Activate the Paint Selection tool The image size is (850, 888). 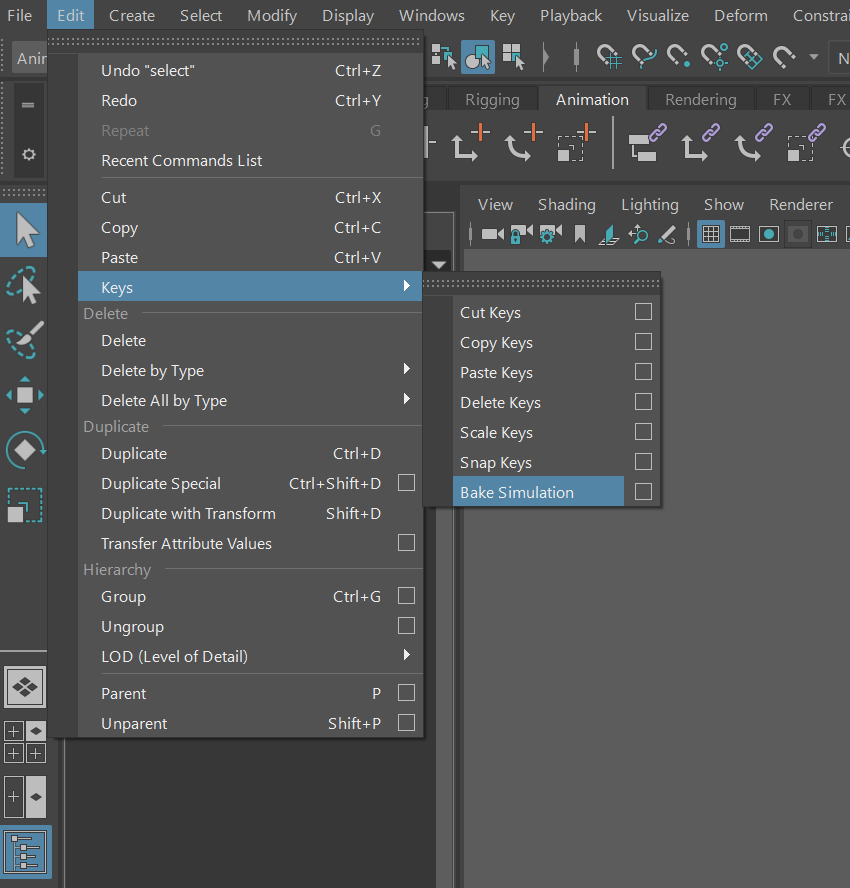pos(25,340)
